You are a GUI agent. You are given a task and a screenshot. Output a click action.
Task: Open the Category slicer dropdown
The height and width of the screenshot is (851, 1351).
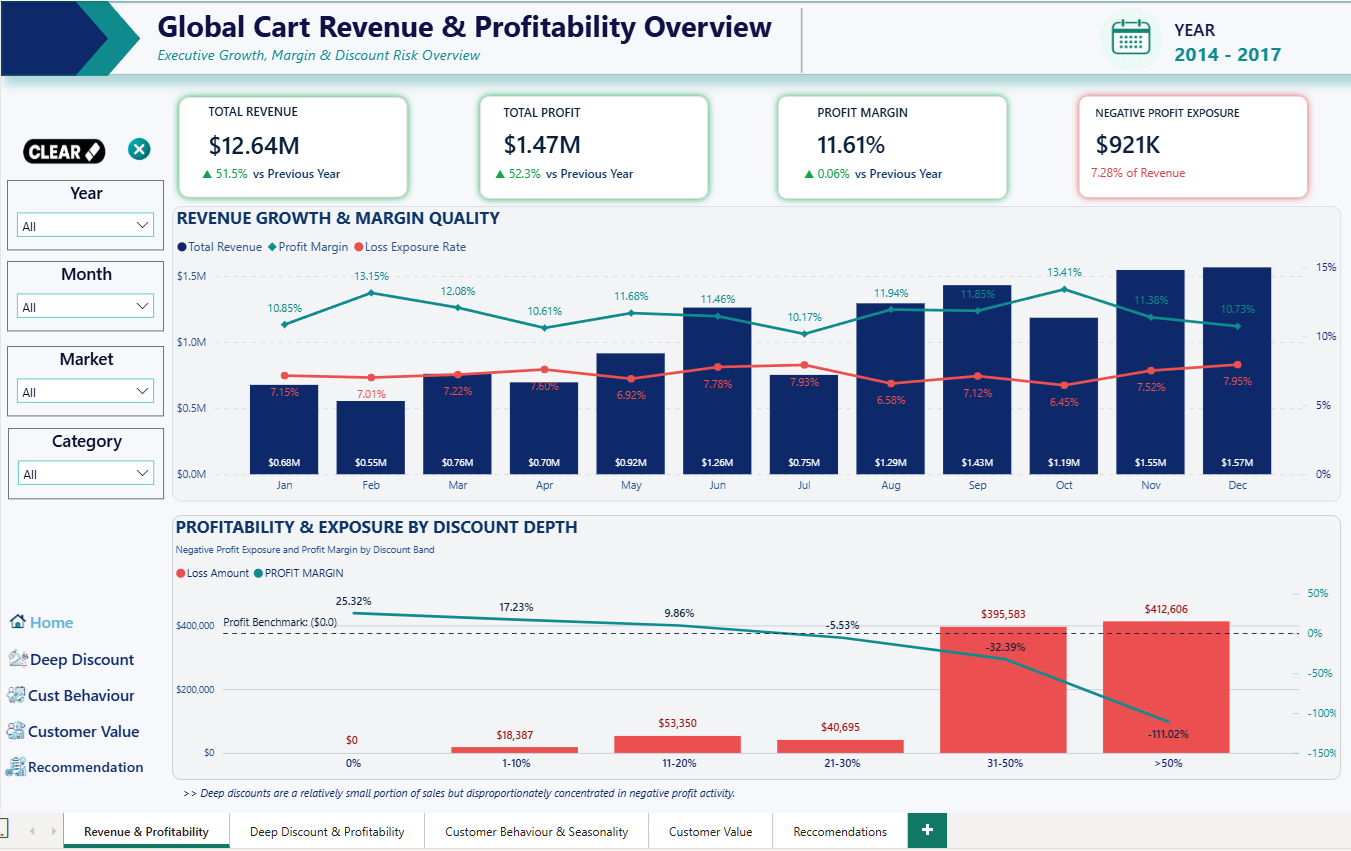pos(85,474)
